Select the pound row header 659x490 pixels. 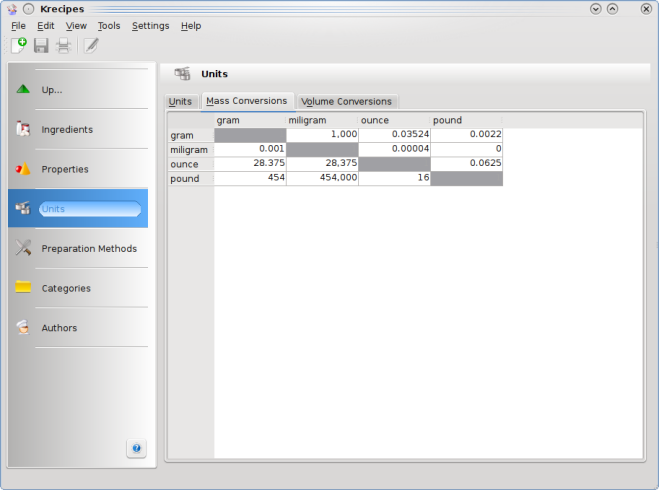191,179
